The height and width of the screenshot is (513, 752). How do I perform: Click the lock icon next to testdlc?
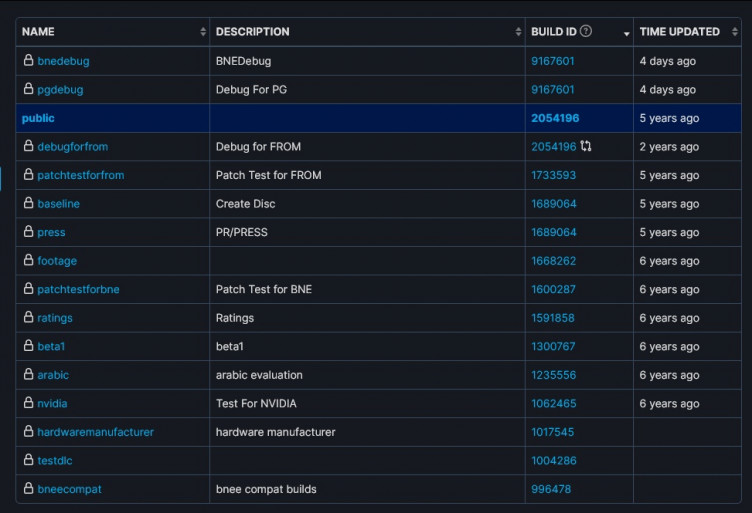point(28,461)
